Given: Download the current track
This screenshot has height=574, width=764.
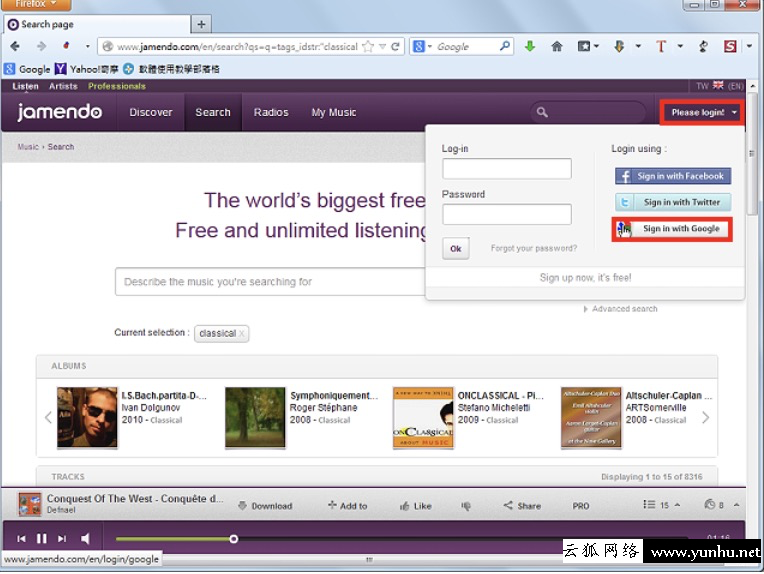Looking at the screenshot, I should [265, 506].
